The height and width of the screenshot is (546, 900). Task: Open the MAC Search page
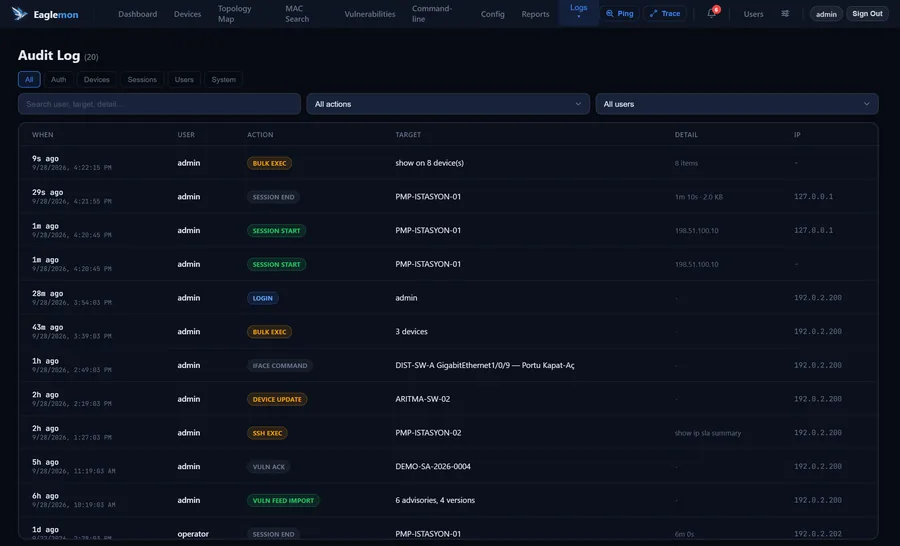click(x=297, y=14)
